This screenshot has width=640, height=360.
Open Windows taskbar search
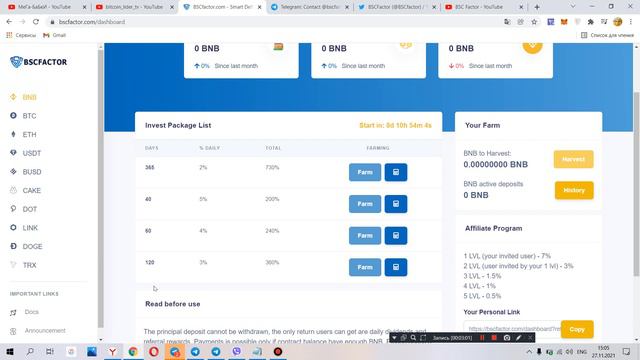click(x=30, y=351)
